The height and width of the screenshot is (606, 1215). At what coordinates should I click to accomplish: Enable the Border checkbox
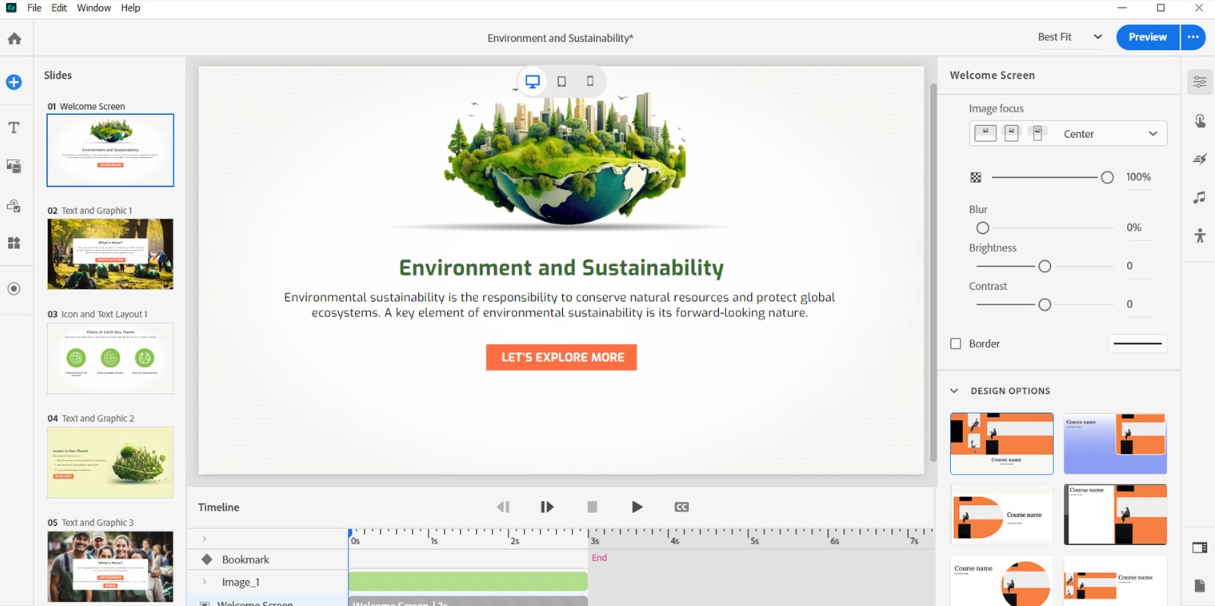click(956, 343)
